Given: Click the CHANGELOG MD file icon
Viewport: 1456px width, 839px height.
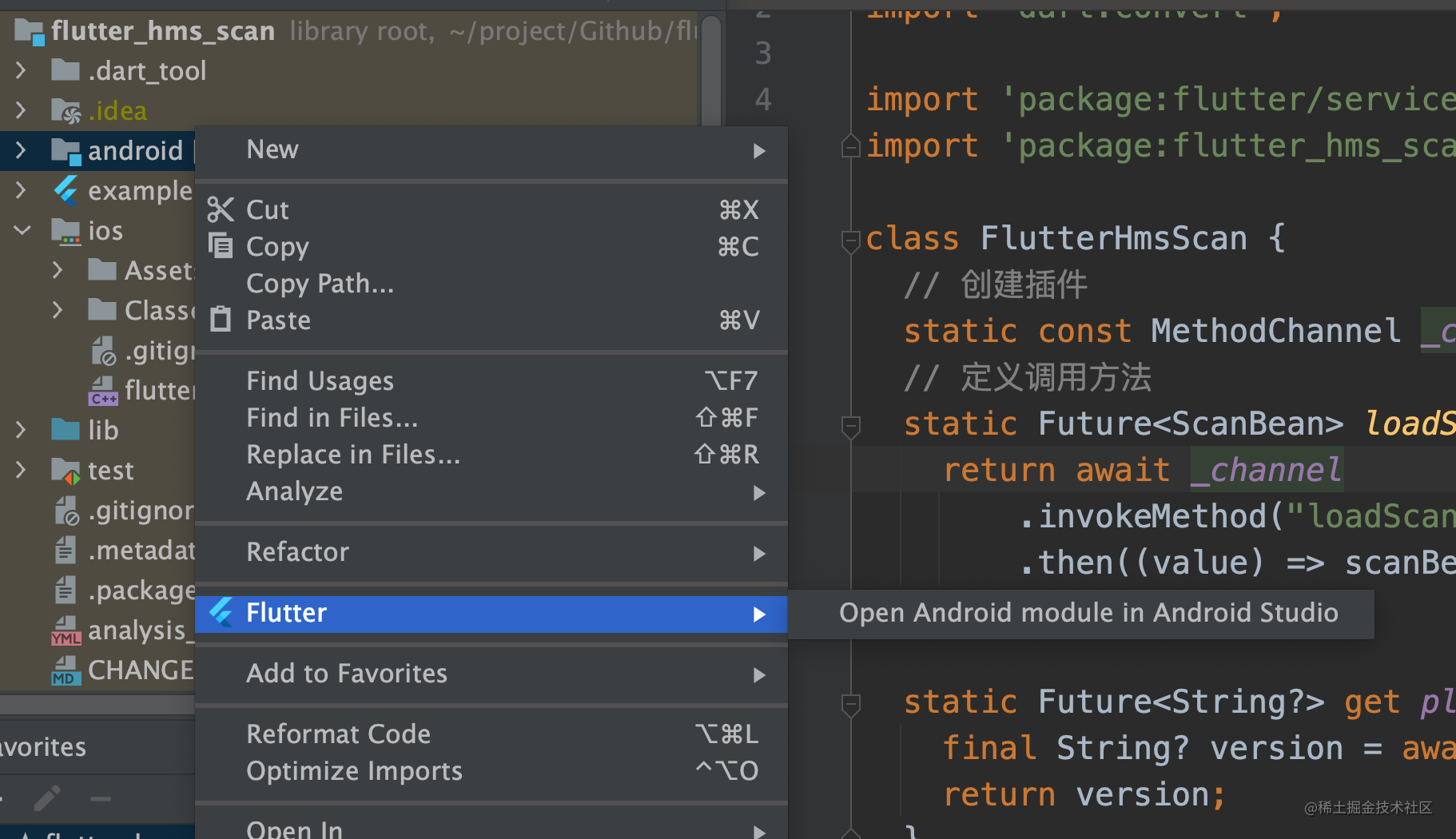Looking at the screenshot, I should (66, 670).
